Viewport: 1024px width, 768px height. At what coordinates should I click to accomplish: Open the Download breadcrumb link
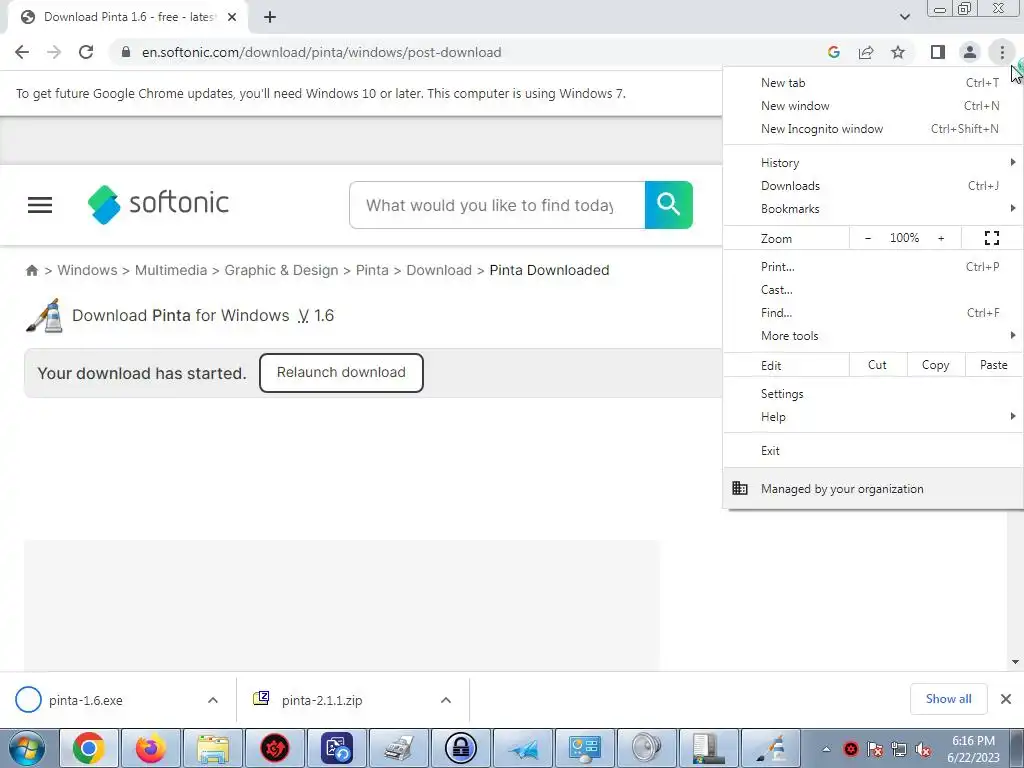(x=439, y=270)
